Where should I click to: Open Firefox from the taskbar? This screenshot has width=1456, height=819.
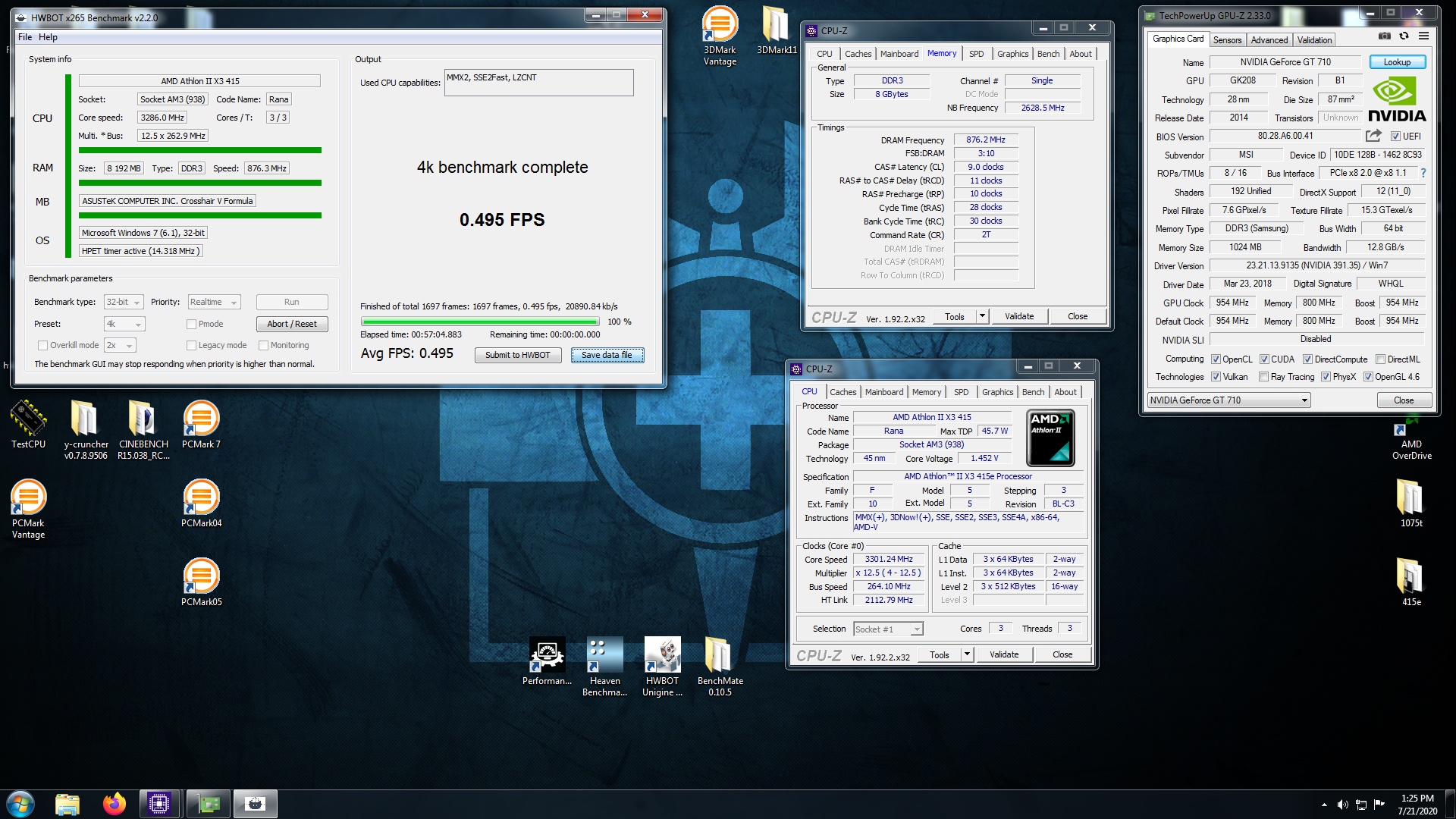coord(115,804)
